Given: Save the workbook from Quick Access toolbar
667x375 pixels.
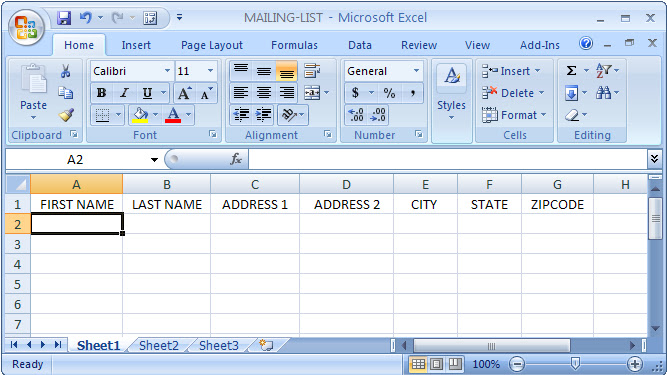Looking at the screenshot, I should click(64, 18).
